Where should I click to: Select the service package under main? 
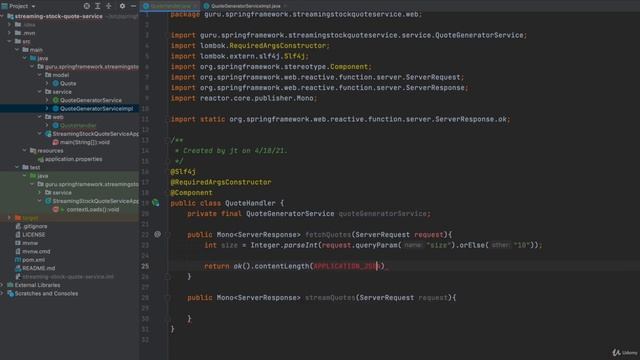pyautogui.click(x=62, y=92)
